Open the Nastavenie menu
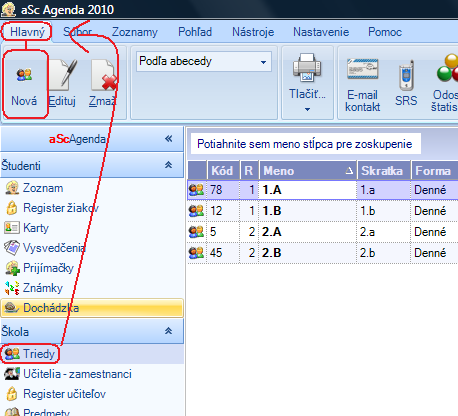This screenshot has width=458, height=416. coord(321,32)
